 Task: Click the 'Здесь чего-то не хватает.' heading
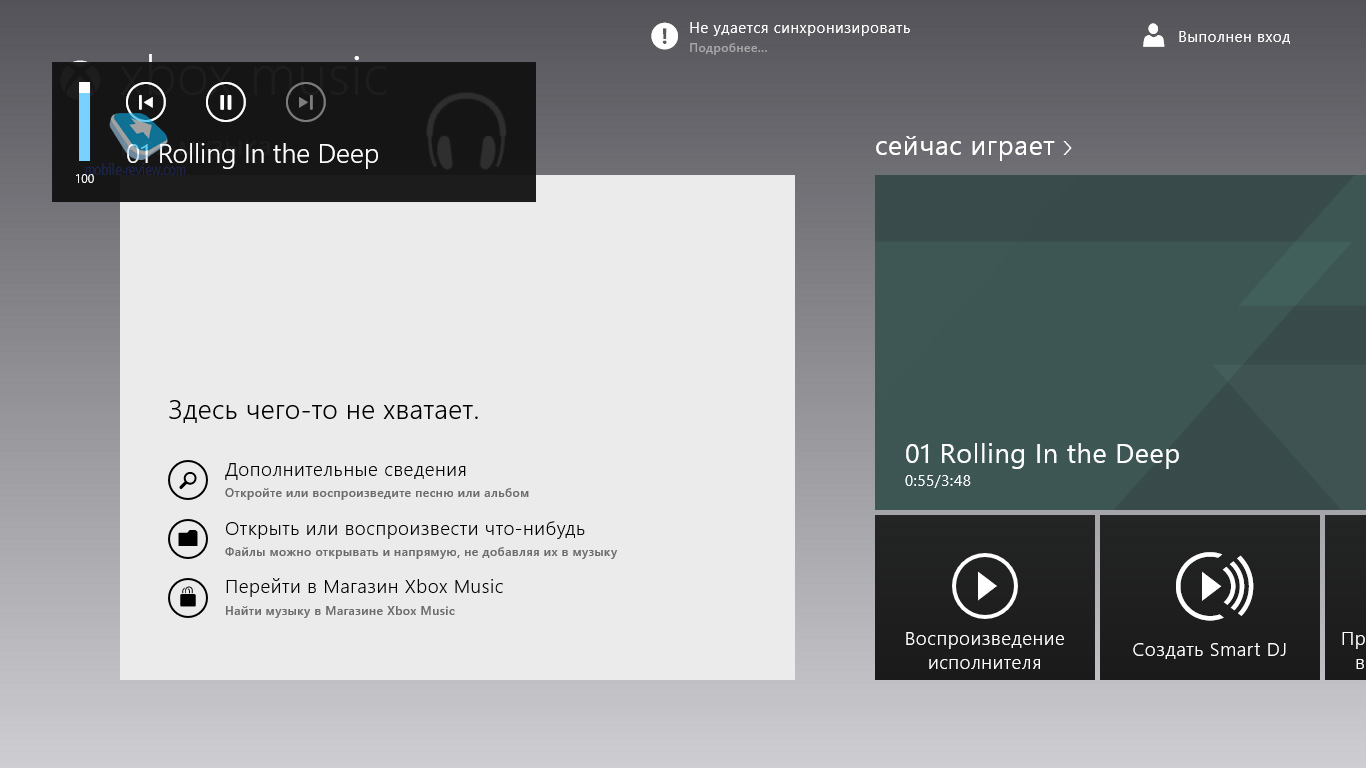(324, 410)
